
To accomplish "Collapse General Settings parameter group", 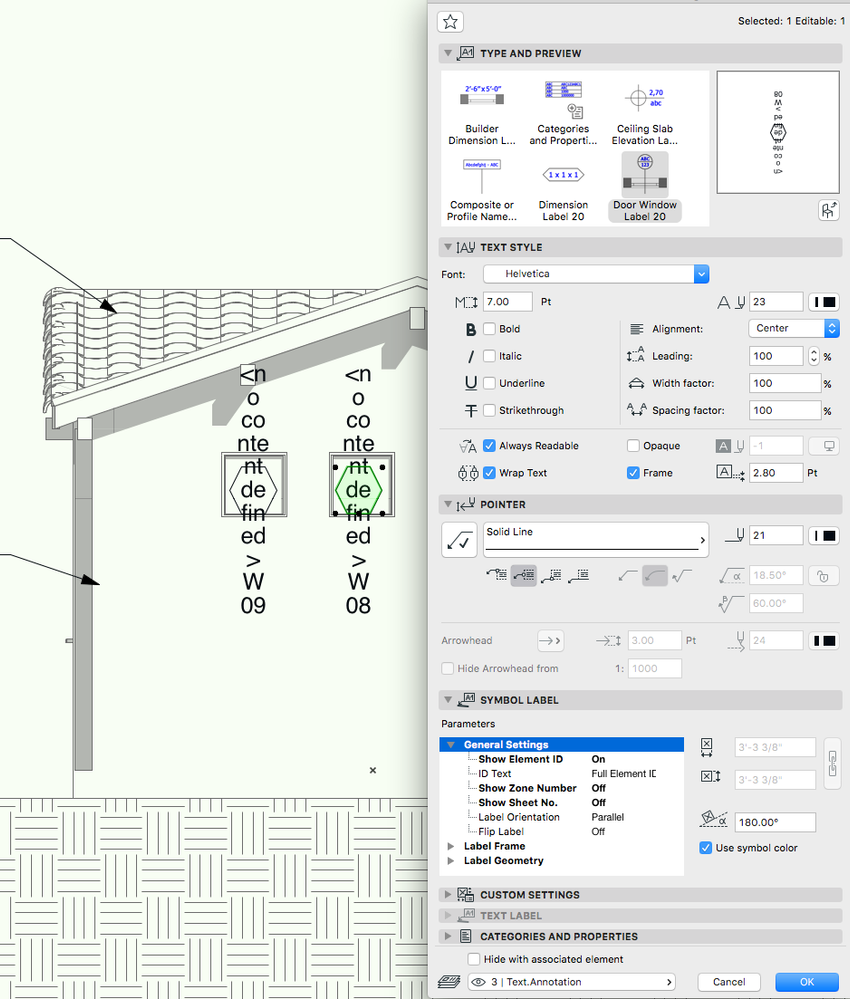I will (450, 744).
